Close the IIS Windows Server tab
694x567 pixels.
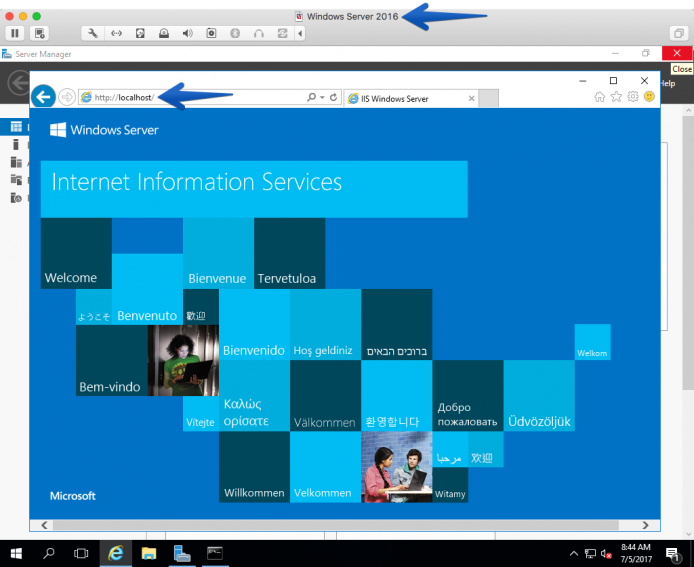(x=472, y=98)
